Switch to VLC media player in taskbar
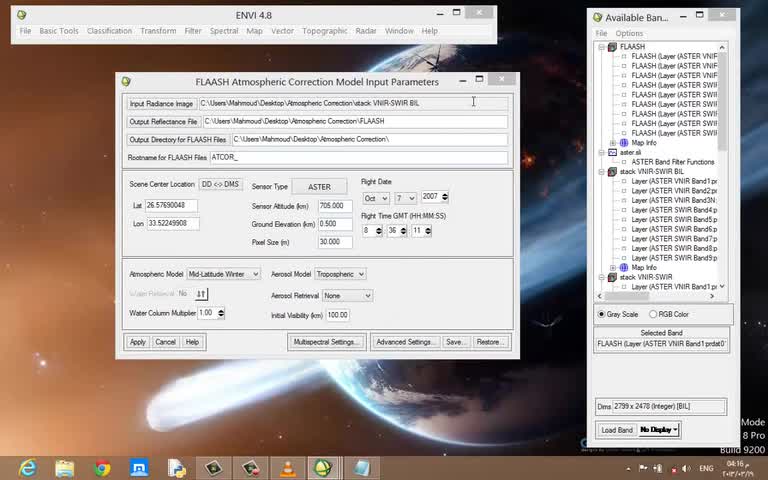This screenshot has width=768, height=480. coord(288,468)
